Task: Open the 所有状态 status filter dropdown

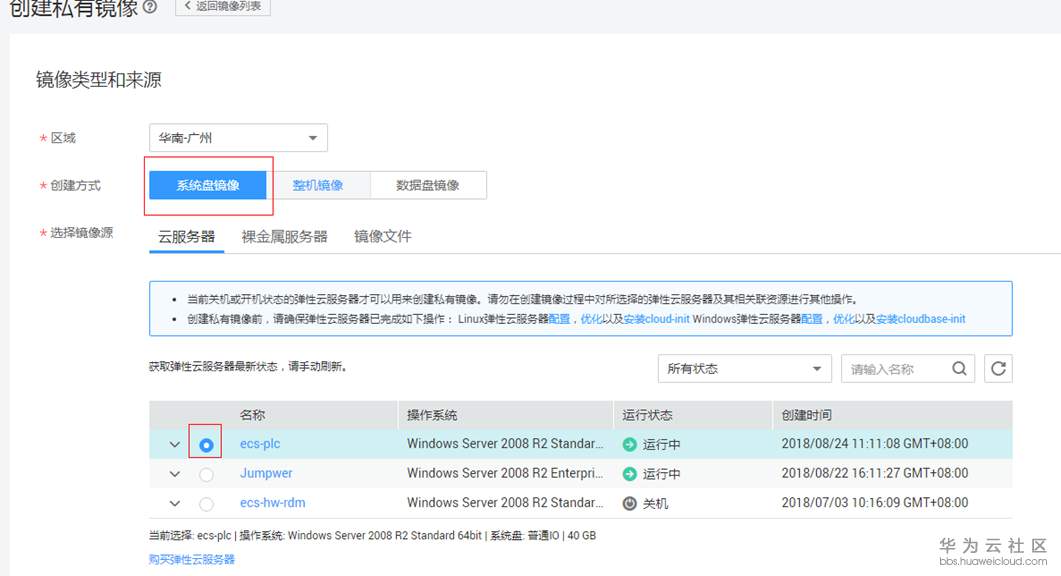Action: coord(744,368)
